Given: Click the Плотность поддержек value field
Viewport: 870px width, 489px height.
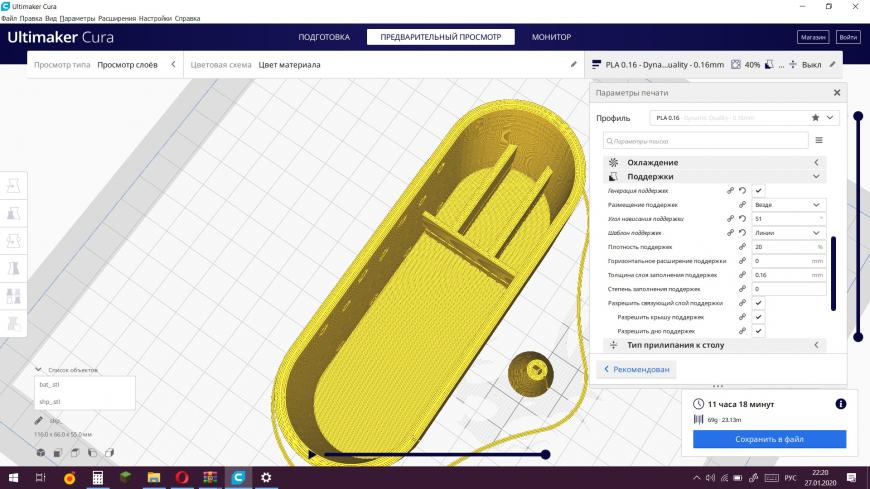Looking at the screenshot, I should (789, 247).
